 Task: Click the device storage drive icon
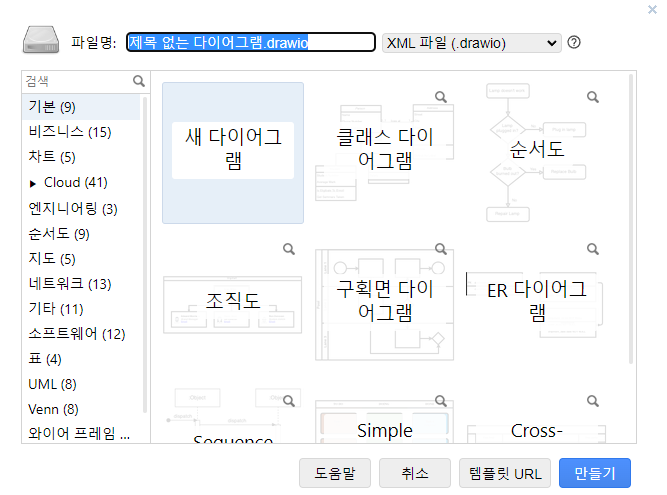41,40
